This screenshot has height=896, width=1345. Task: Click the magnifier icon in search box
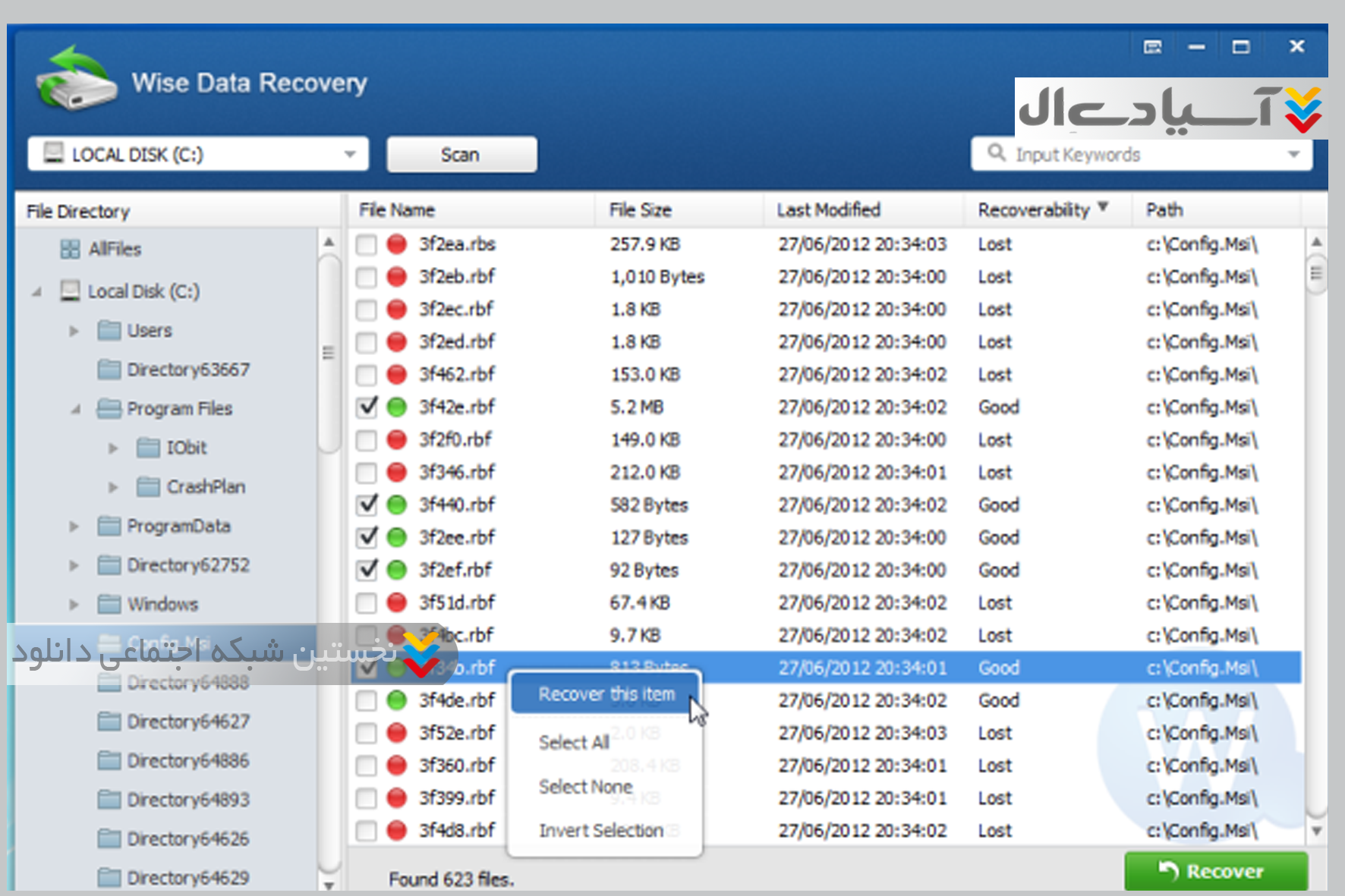pos(996,153)
